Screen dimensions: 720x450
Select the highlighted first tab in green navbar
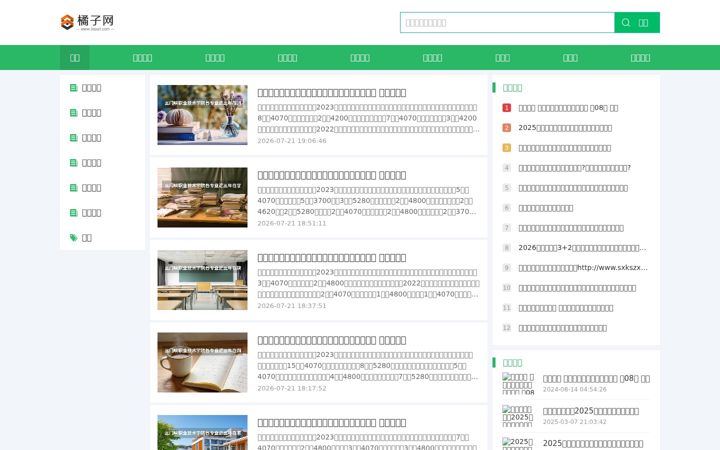[75, 58]
